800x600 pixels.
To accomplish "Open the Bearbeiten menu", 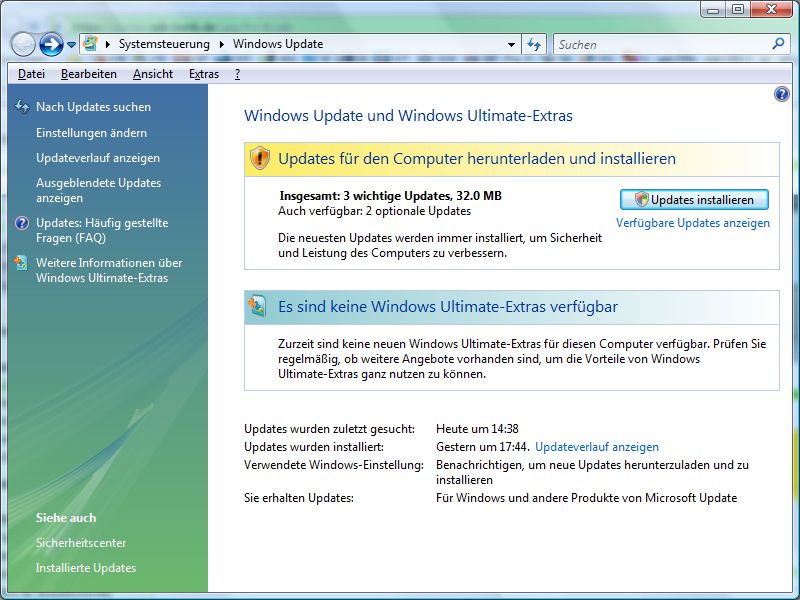I will 89,74.
